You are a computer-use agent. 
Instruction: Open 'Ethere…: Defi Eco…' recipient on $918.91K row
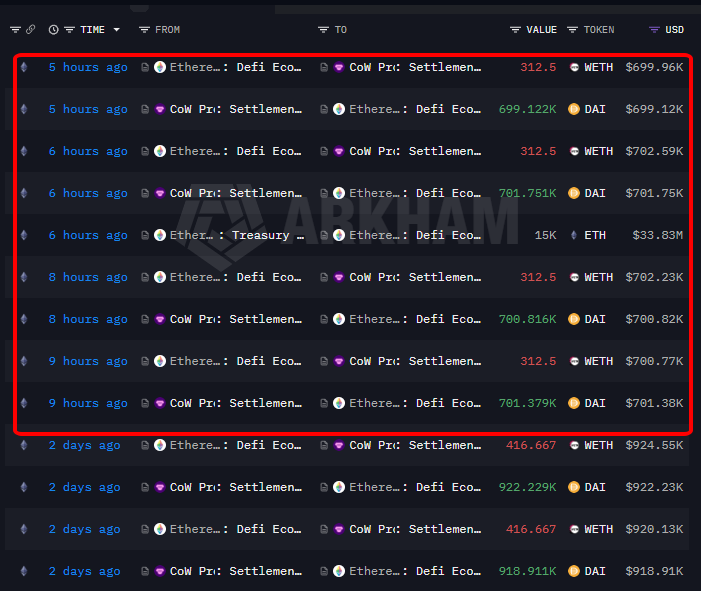point(415,571)
